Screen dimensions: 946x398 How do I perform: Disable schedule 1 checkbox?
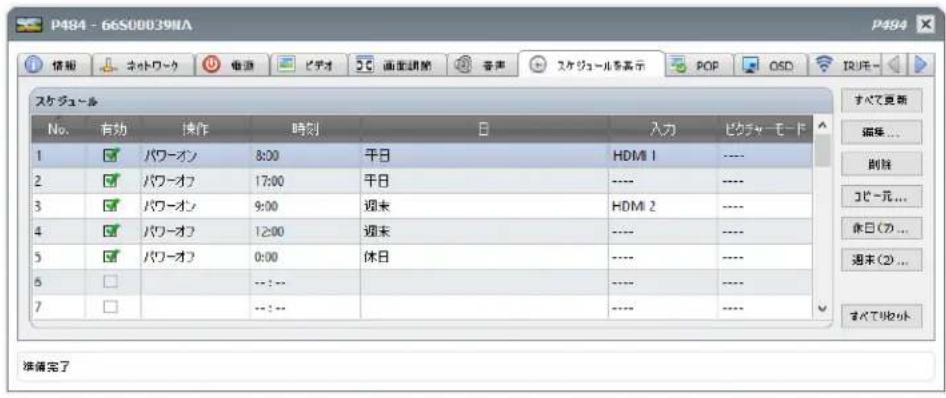[112, 155]
